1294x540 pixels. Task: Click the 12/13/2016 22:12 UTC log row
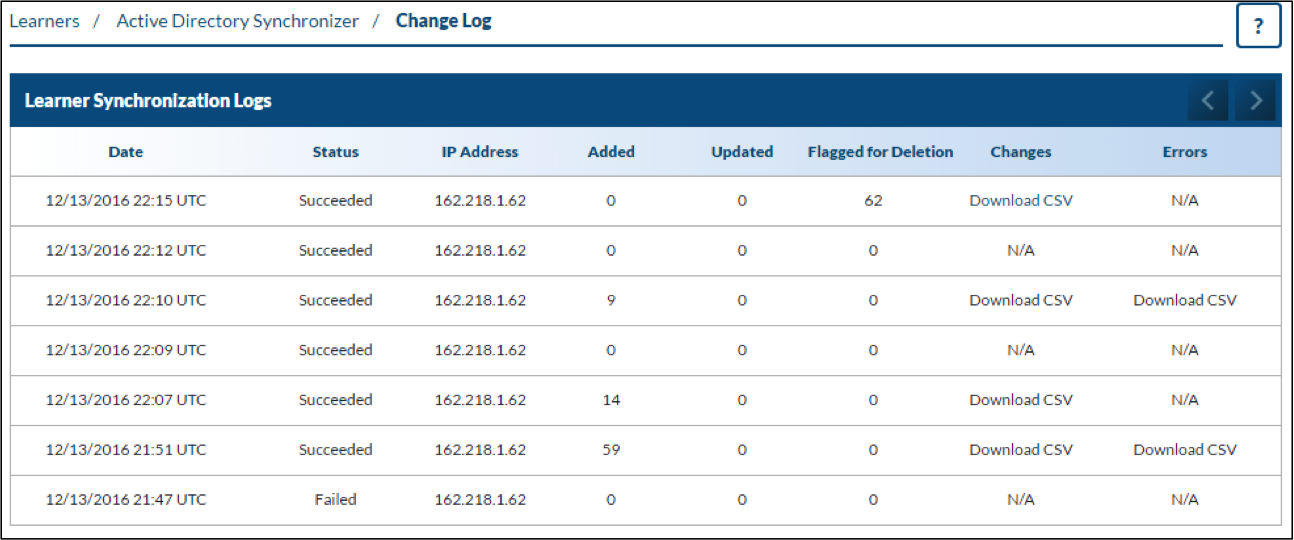pos(126,250)
